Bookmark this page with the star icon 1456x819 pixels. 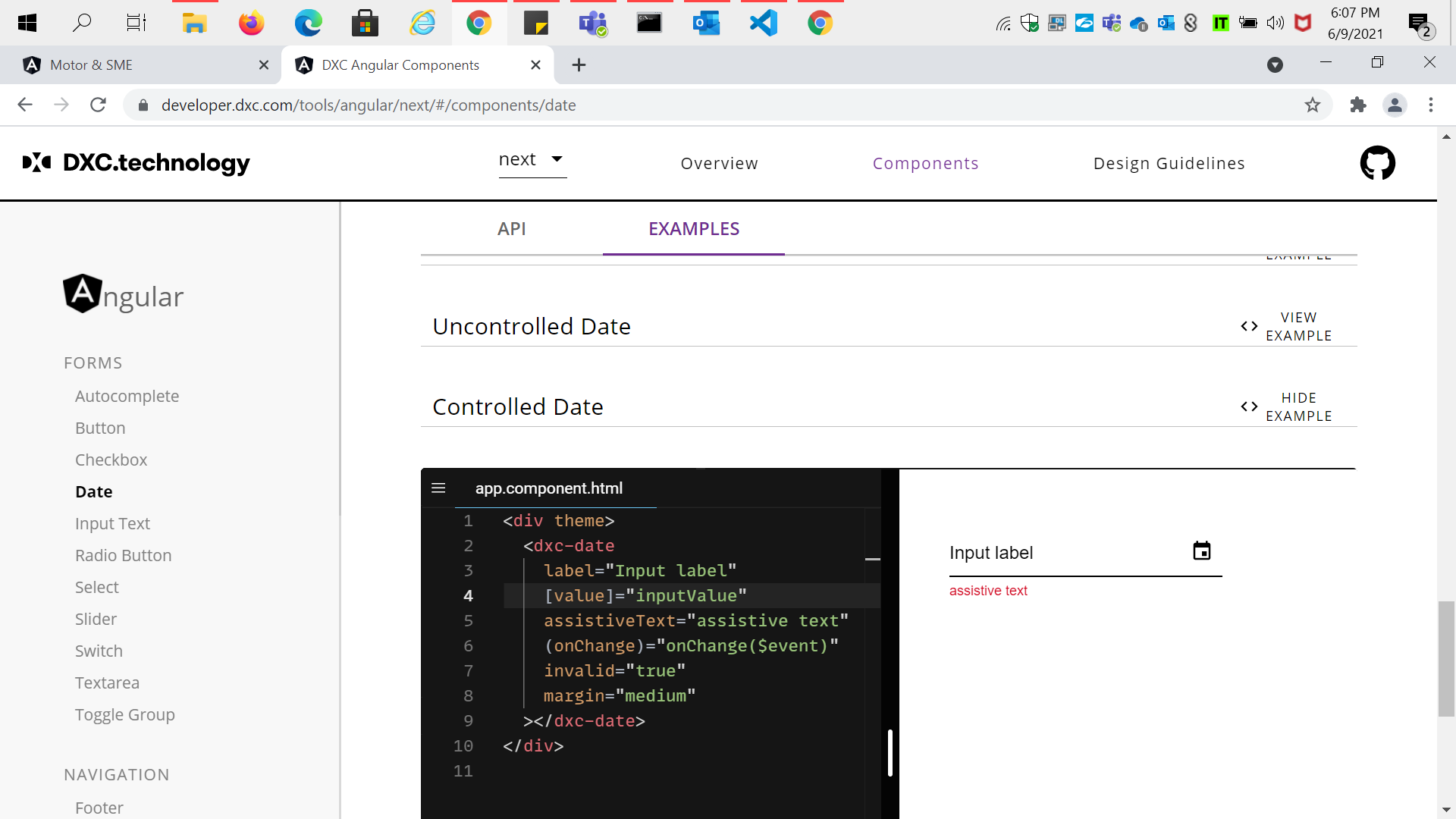pos(1313,105)
